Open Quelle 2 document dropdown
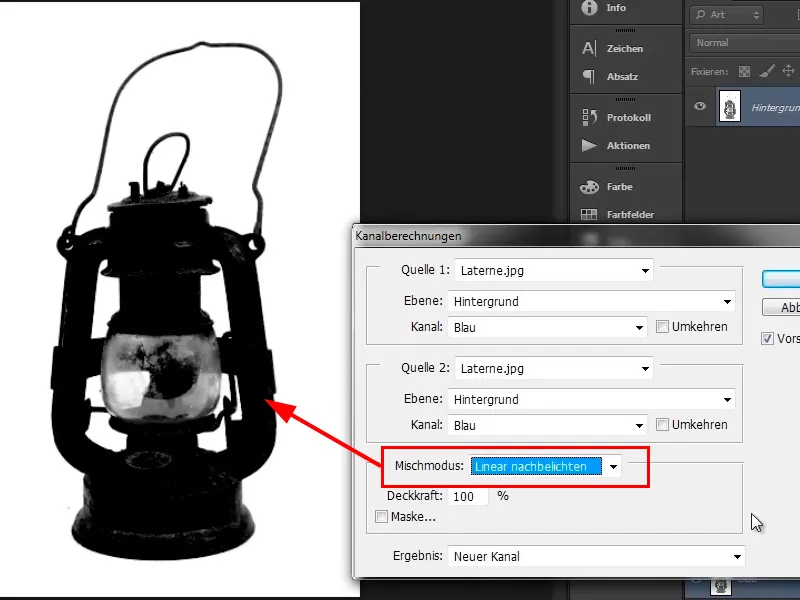 pyautogui.click(x=554, y=368)
